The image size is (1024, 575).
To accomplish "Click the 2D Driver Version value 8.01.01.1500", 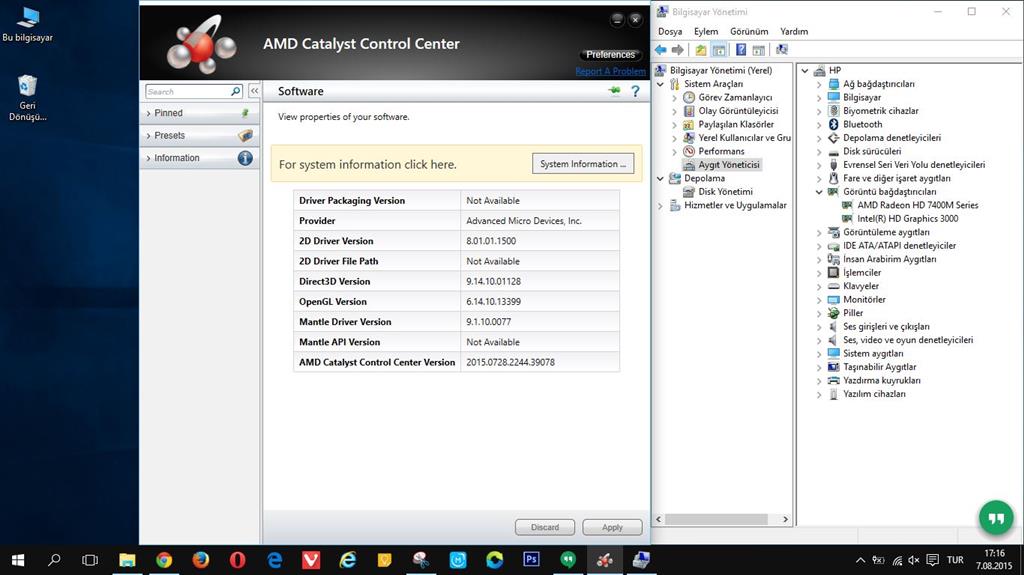I will (491, 241).
